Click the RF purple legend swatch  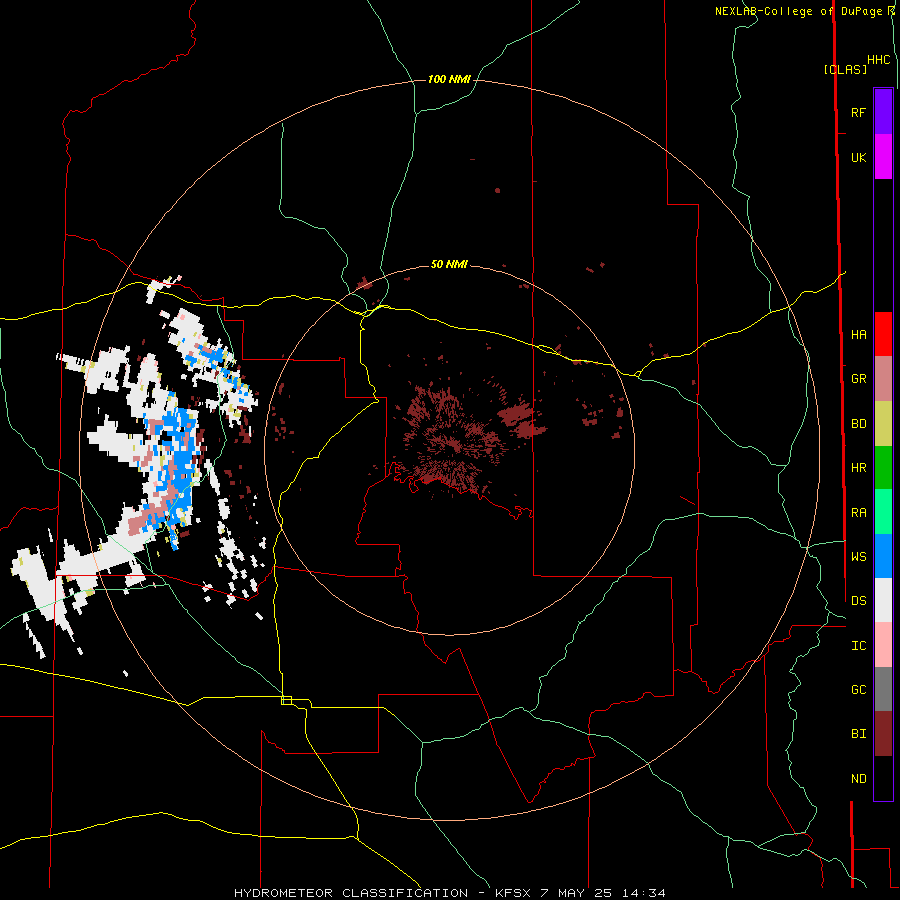[883, 112]
